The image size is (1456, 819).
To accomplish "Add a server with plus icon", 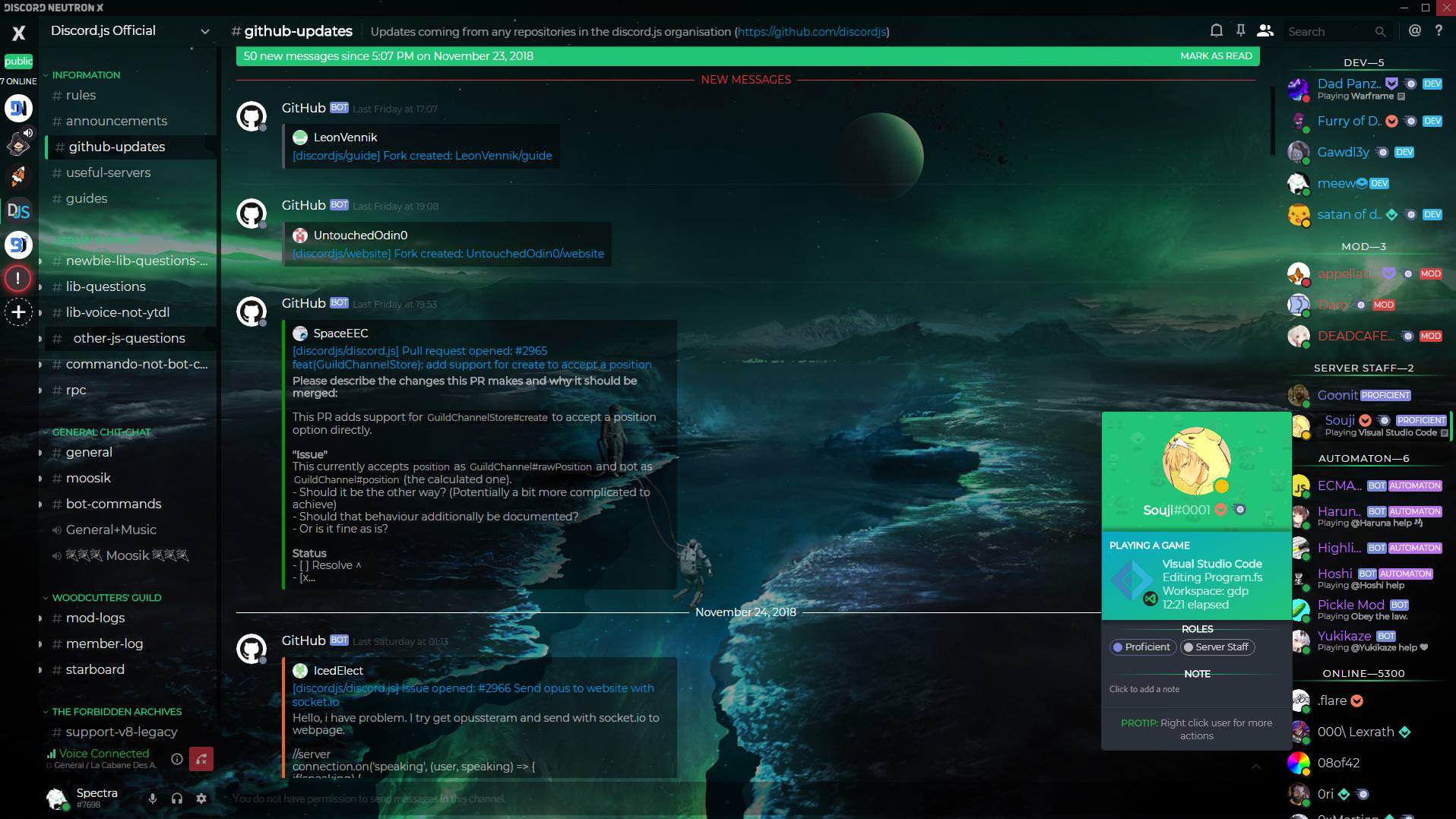I will (x=18, y=311).
